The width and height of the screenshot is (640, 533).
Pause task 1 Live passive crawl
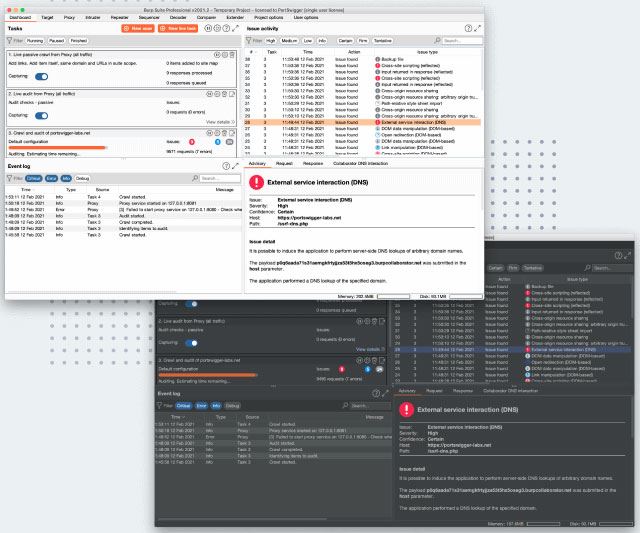[217, 55]
